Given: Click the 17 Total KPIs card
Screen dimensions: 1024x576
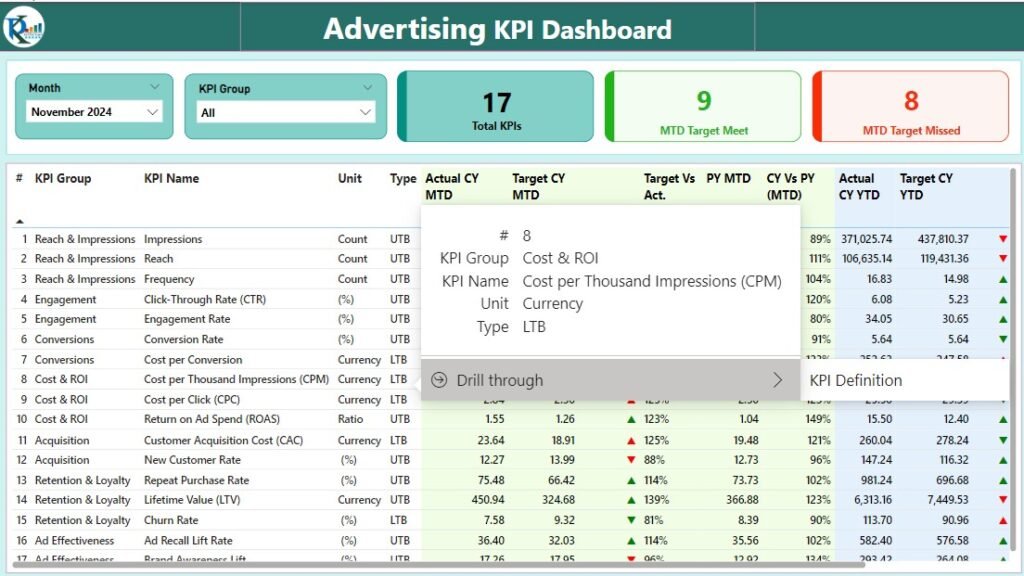Looking at the screenshot, I should click(x=499, y=105).
